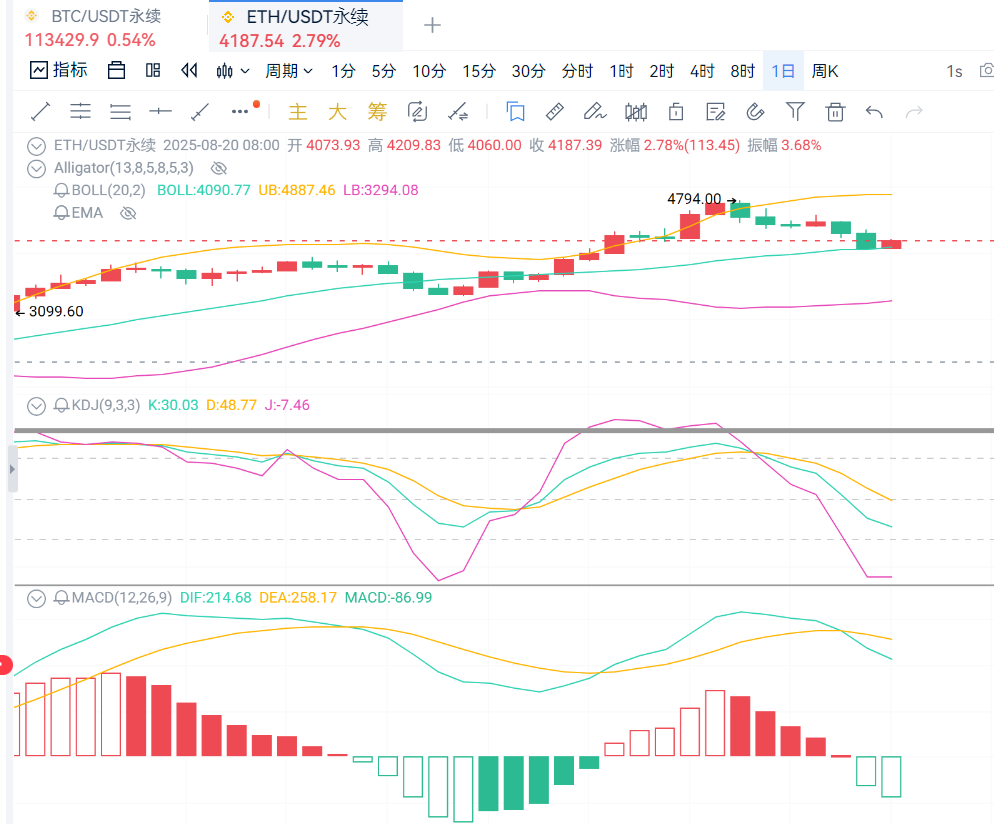
Task: Select the trend line drawing tool
Action: tap(41, 112)
